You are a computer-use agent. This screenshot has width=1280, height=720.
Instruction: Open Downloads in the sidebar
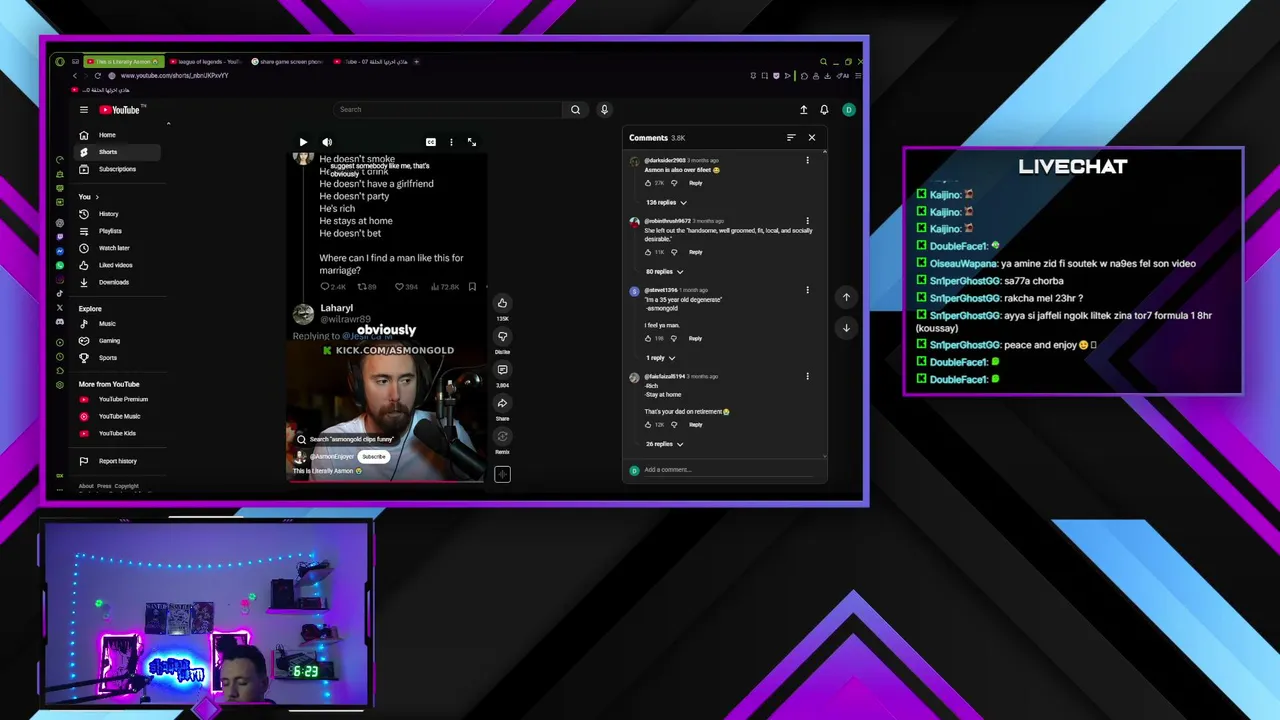pos(118,282)
